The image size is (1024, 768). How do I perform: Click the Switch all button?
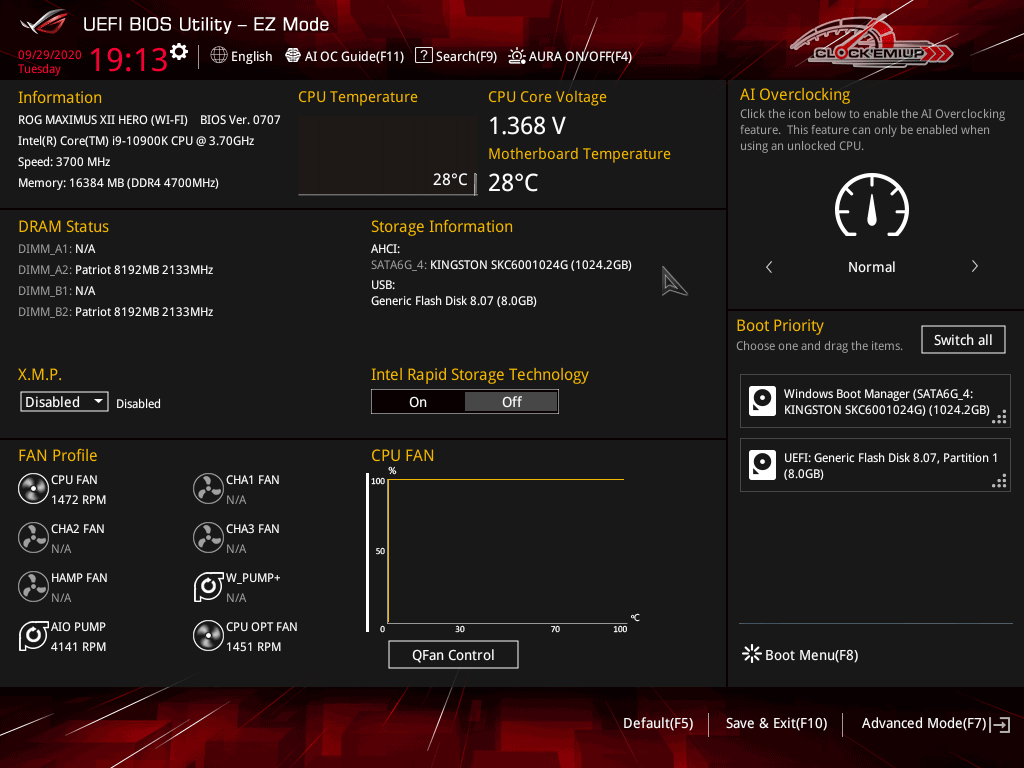tap(962, 340)
